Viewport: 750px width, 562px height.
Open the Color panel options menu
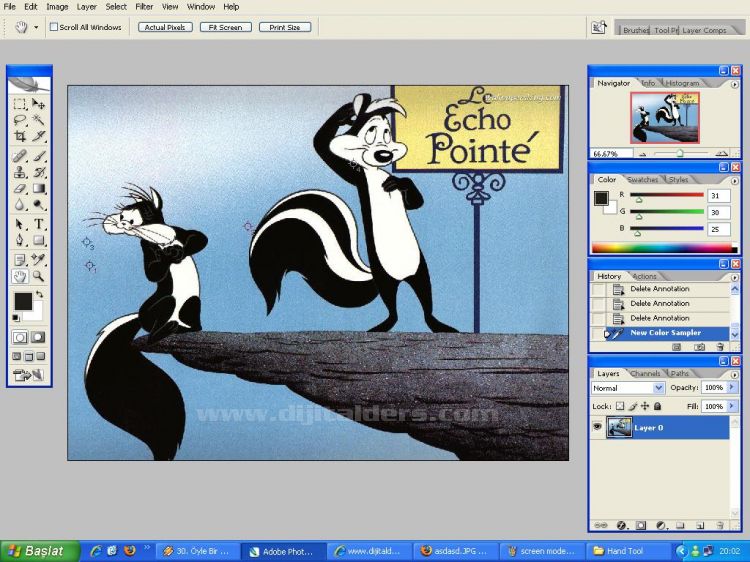pos(735,181)
